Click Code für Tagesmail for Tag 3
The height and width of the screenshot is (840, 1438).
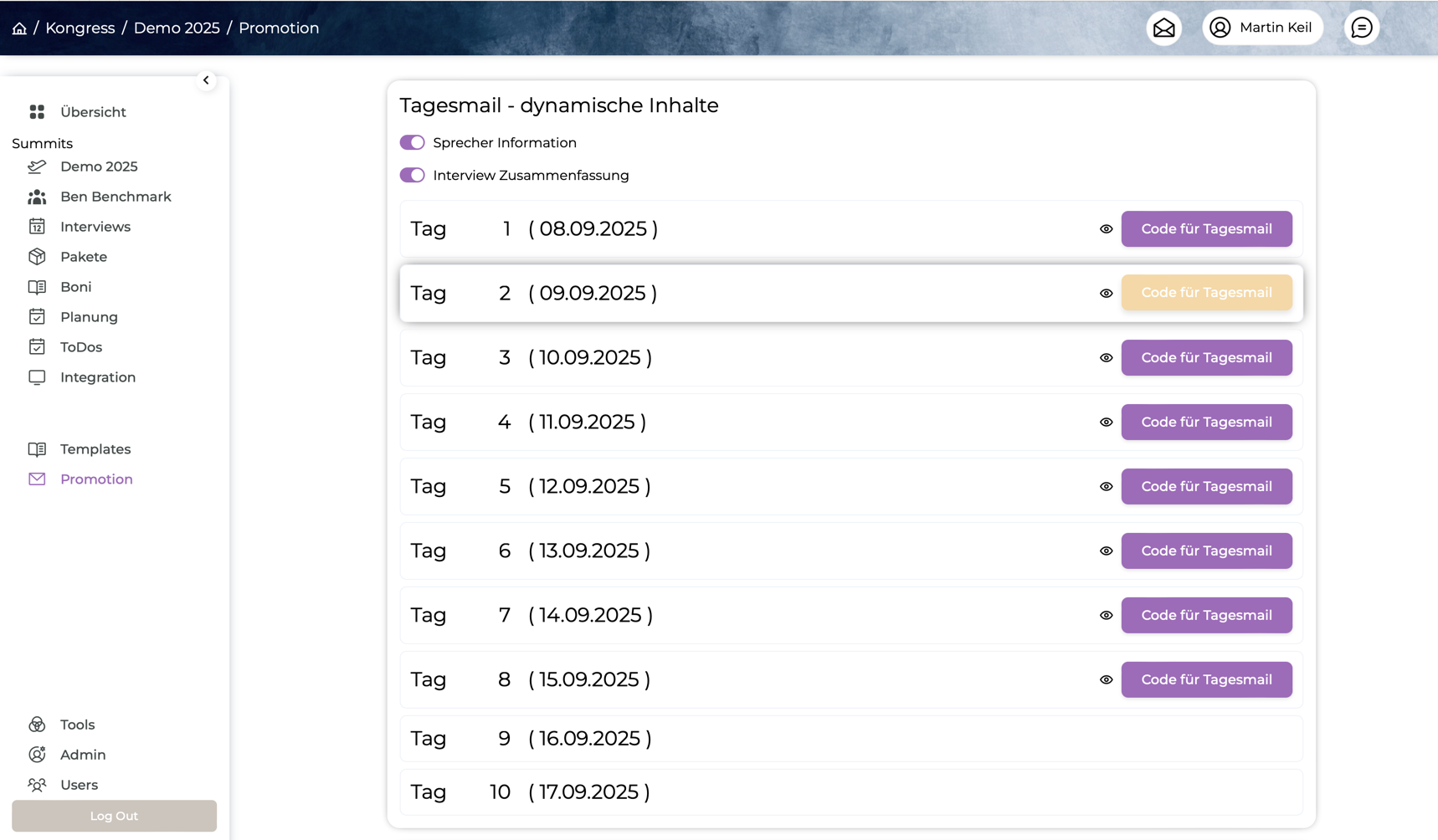pyautogui.click(x=1205, y=358)
